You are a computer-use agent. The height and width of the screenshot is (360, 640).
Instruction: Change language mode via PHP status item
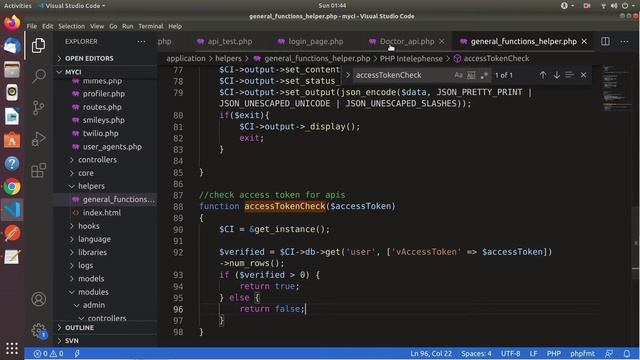[553, 353]
